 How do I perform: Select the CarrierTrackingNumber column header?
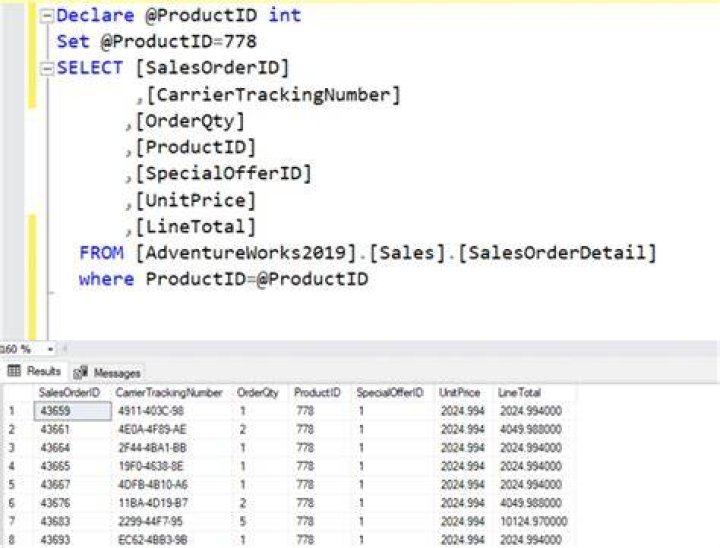coord(169,393)
